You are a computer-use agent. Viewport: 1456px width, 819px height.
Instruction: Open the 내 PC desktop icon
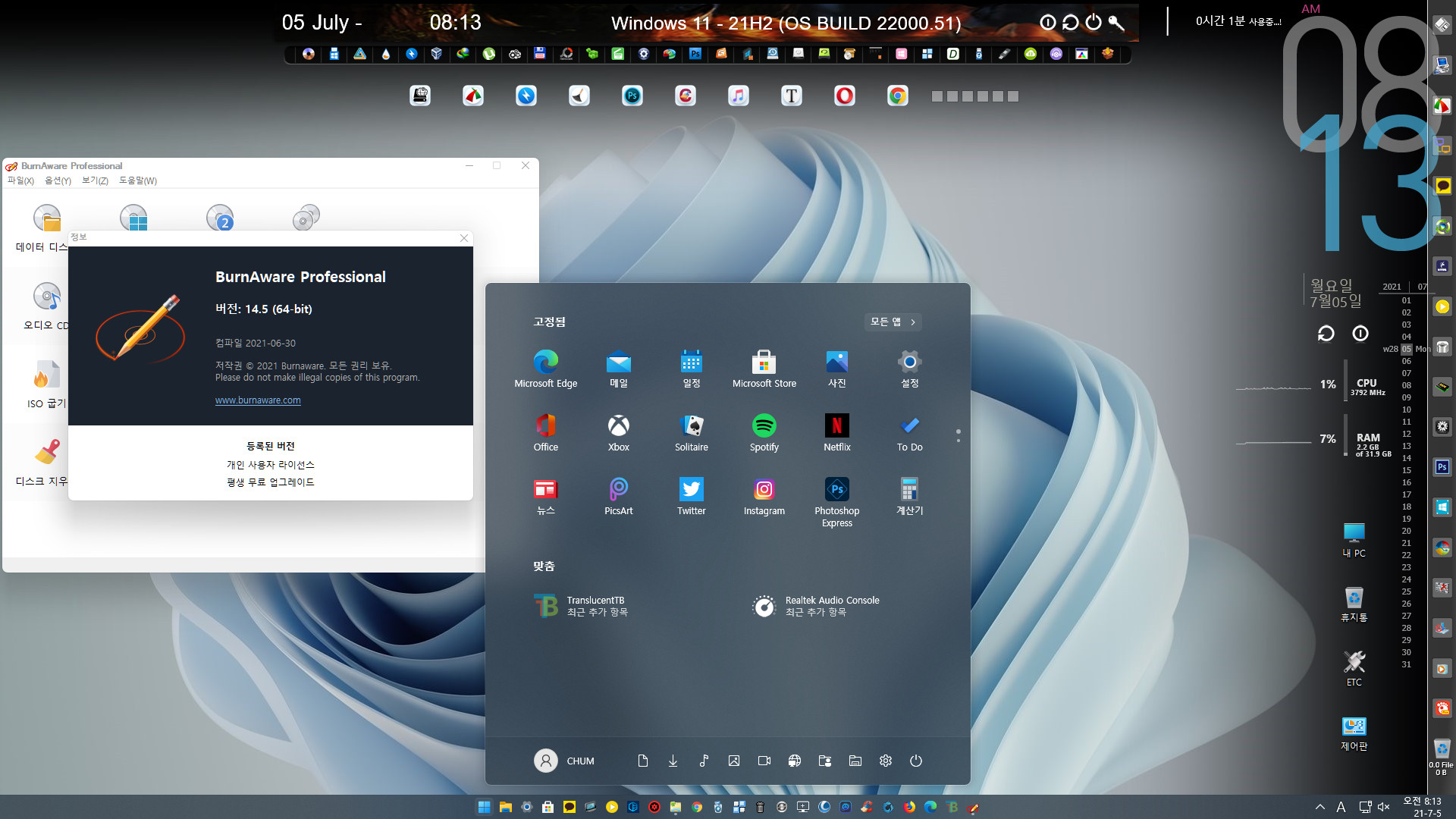click(1354, 539)
